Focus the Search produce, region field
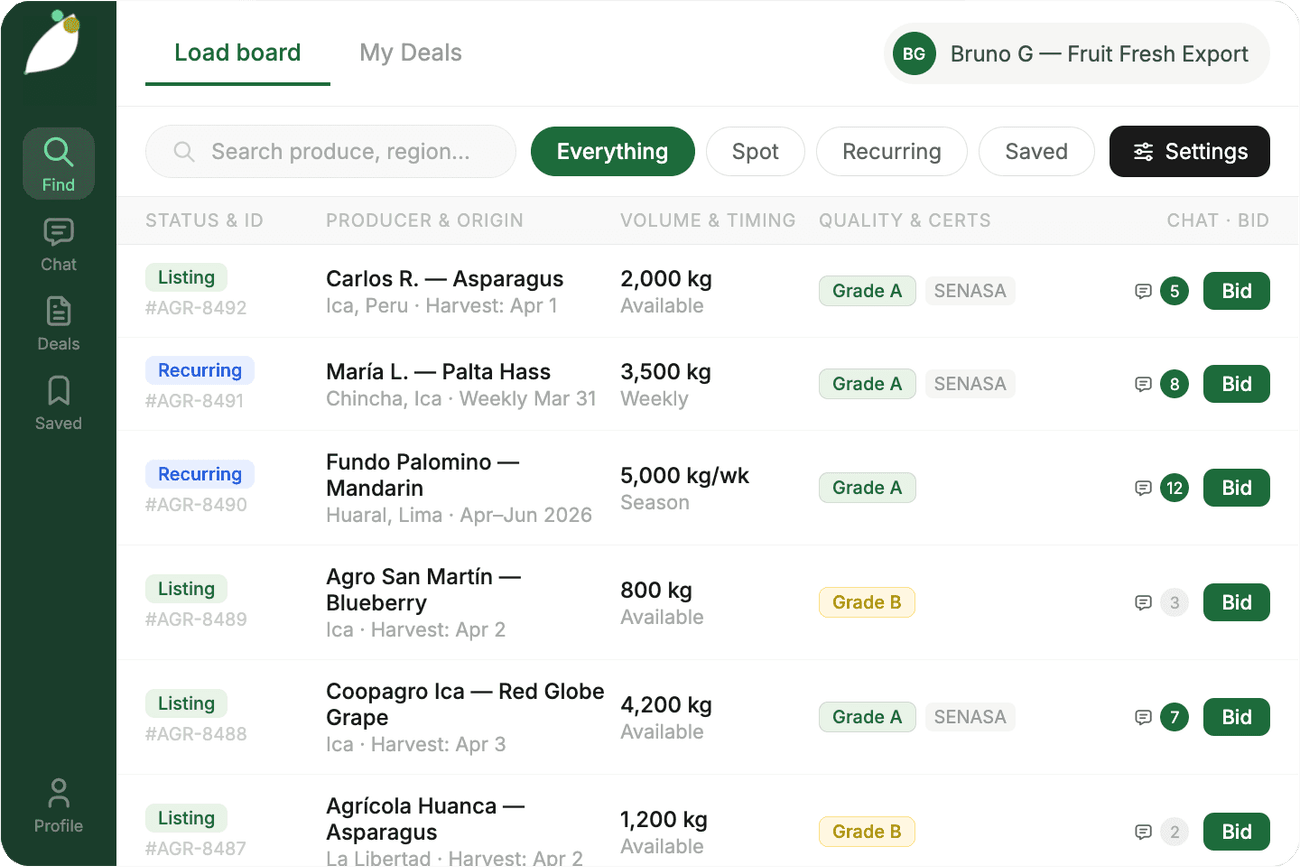The image size is (1300, 867). tap(331, 152)
